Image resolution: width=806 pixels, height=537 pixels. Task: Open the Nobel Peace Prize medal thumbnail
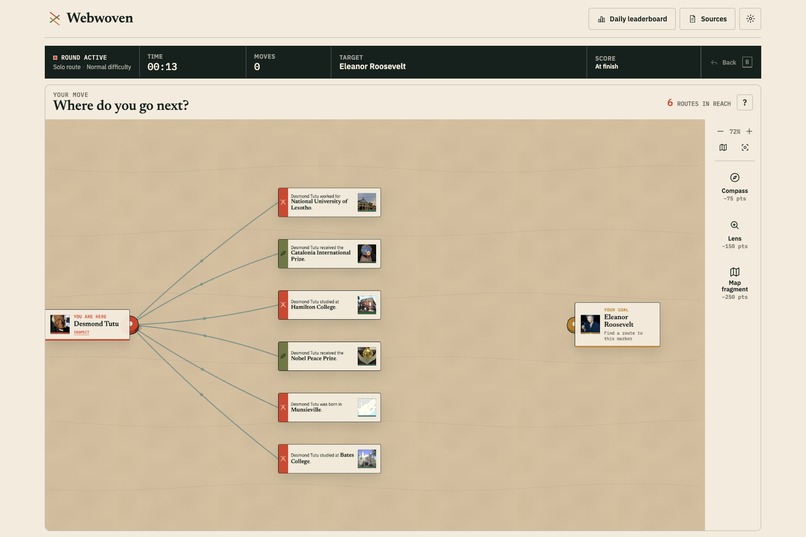pyautogui.click(x=367, y=356)
